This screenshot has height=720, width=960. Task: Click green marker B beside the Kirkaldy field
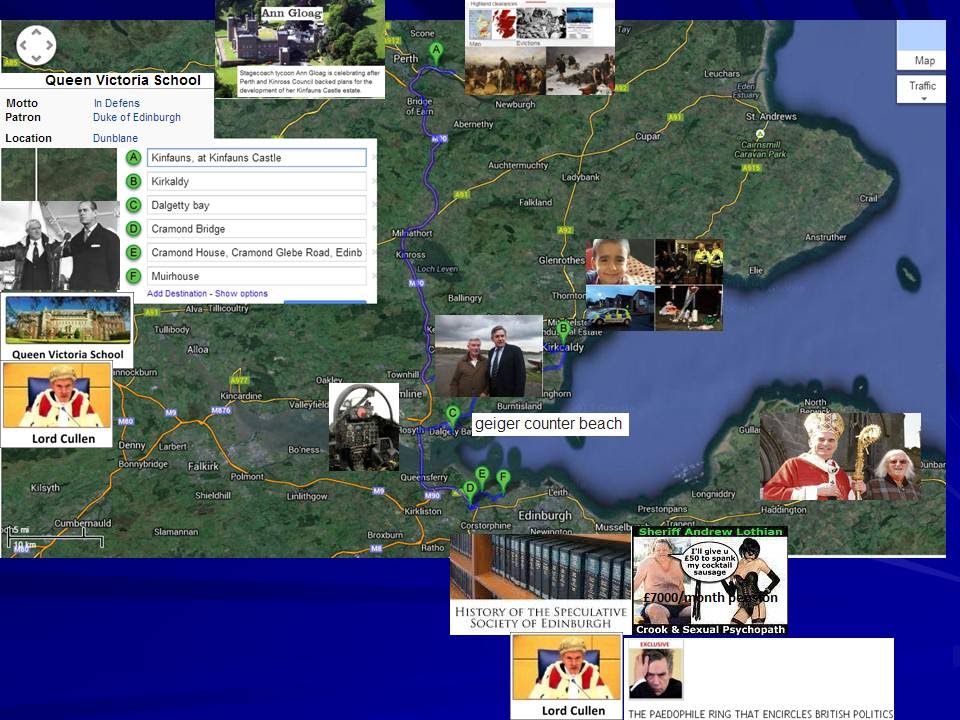(x=133, y=181)
